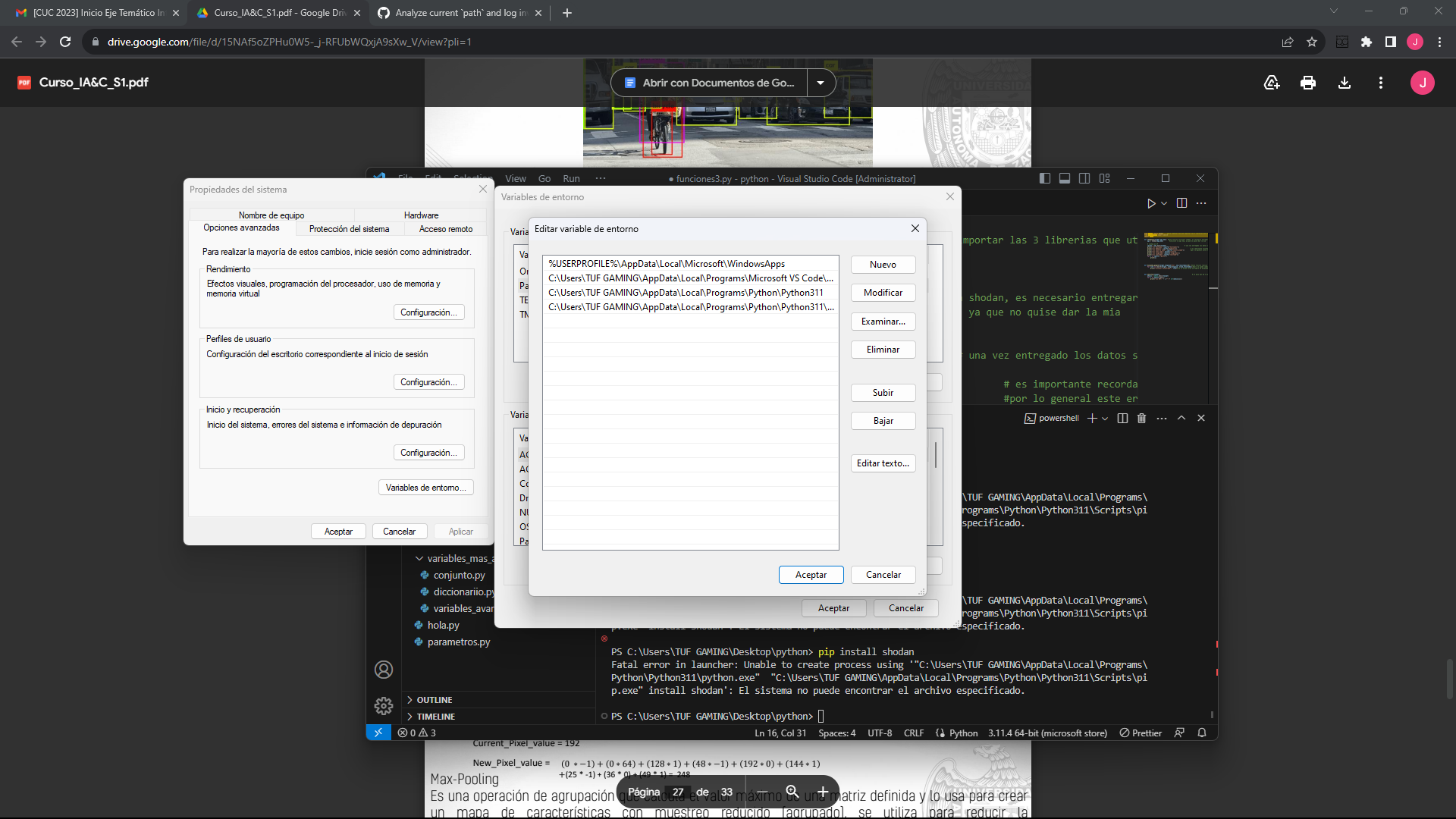Run the Python file using the play button
The image size is (1456, 819).
point(1151,203)
